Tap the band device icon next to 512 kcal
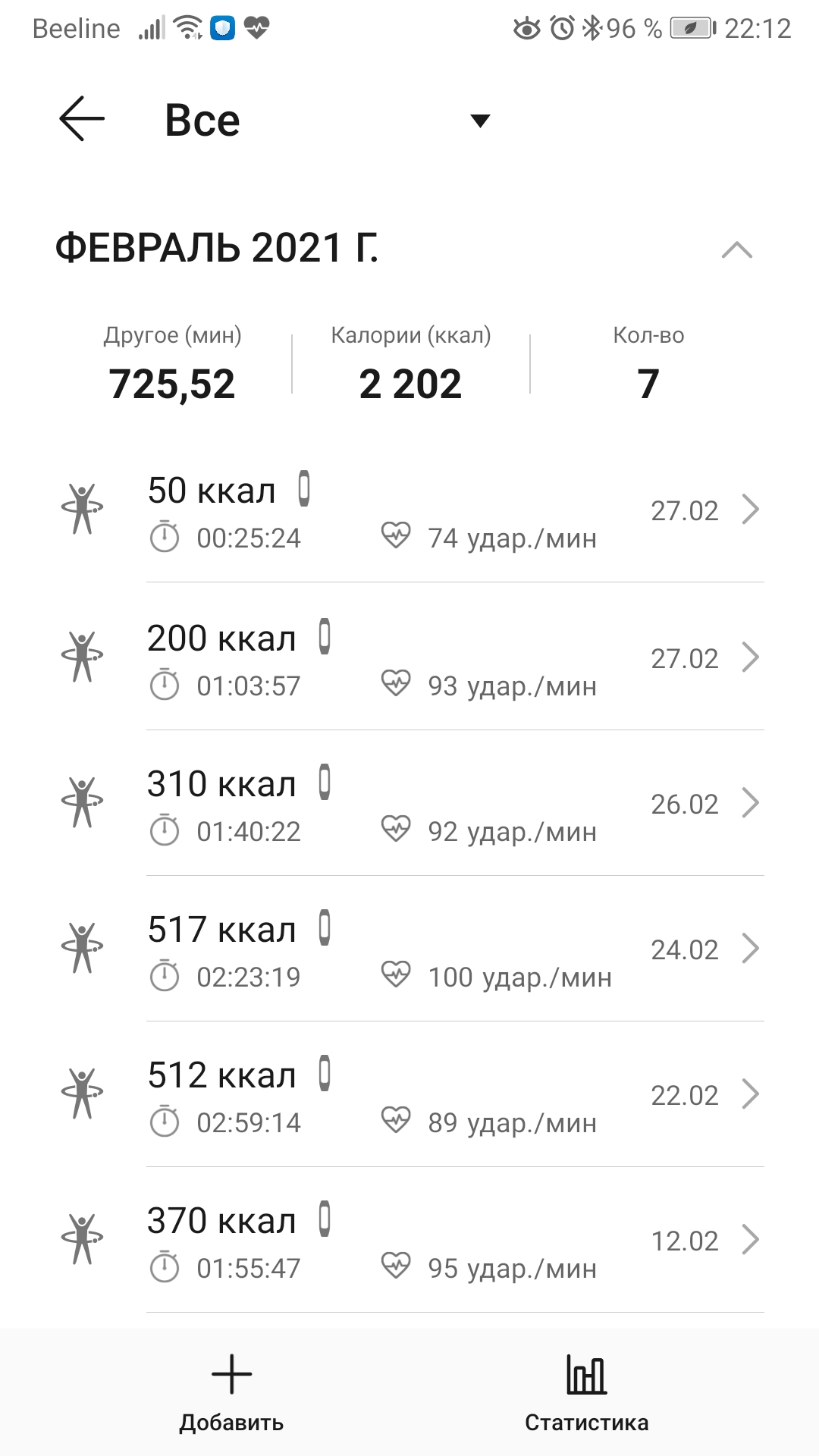Image resolution: width=819 pixels, height=1456 pixels. click(325, 1073)
